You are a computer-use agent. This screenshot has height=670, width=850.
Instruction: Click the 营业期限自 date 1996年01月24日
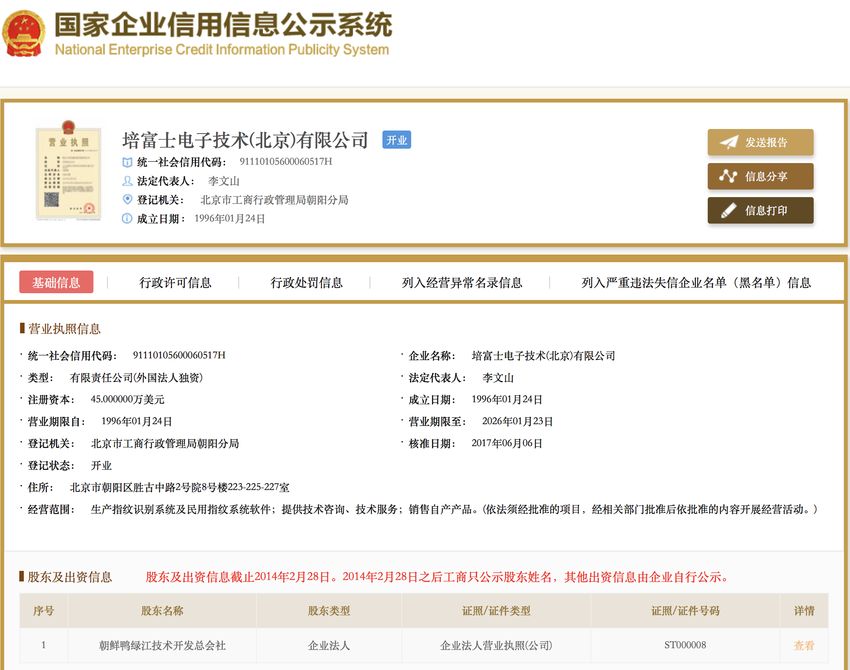coord(137,421)
